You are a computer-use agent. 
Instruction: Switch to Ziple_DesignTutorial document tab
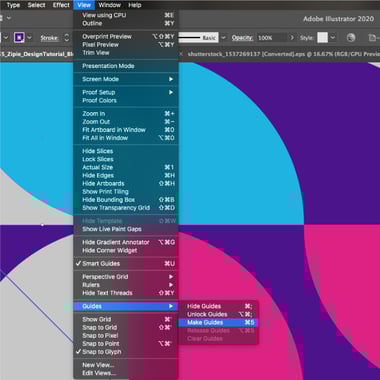tap(37, 54)
